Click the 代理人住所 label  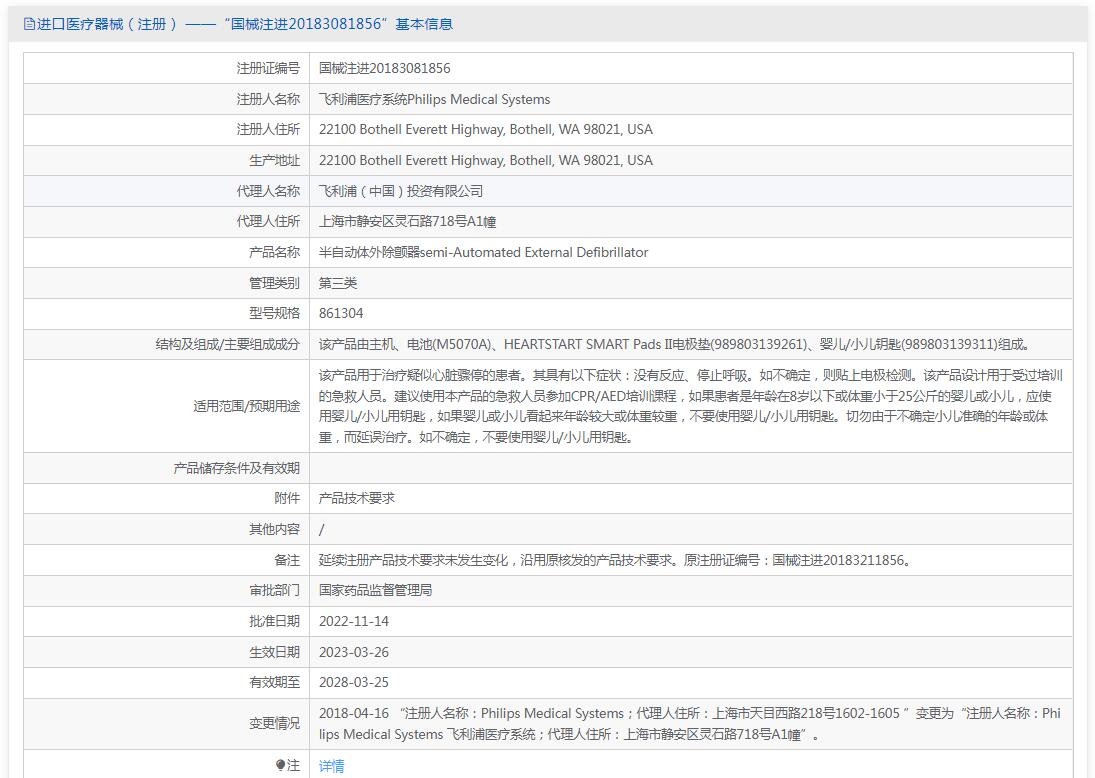(x=267, y=221)
